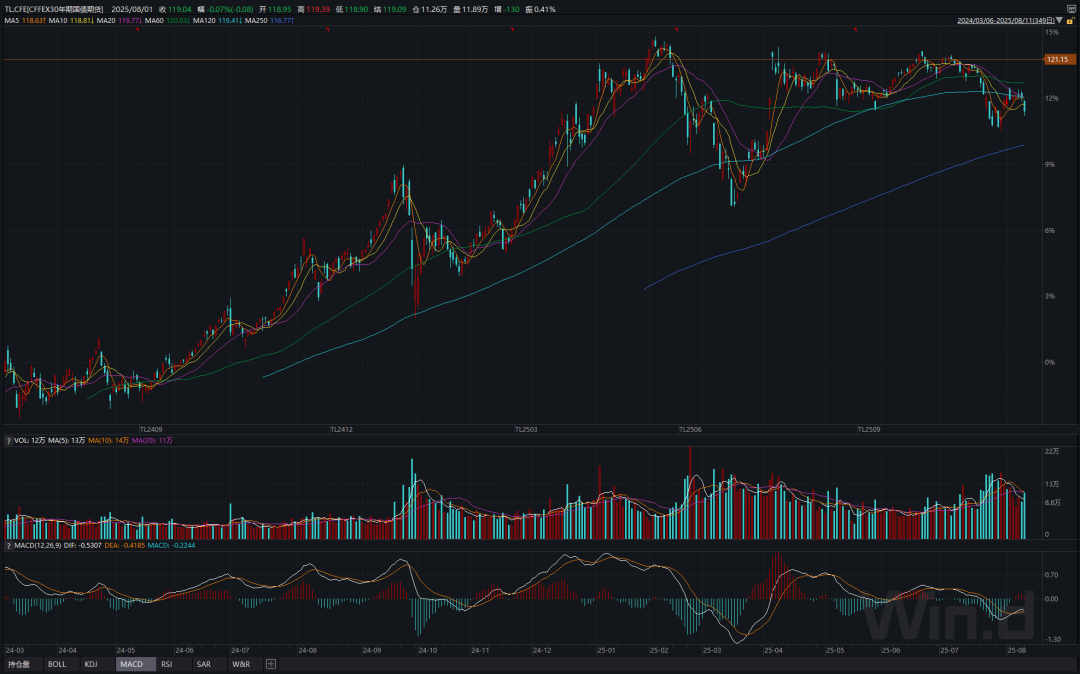Viewport: 1080px width, 674px height.
Task: Click the MA250 moving average label
Action: pyautogui.click(x=269, y=21)
